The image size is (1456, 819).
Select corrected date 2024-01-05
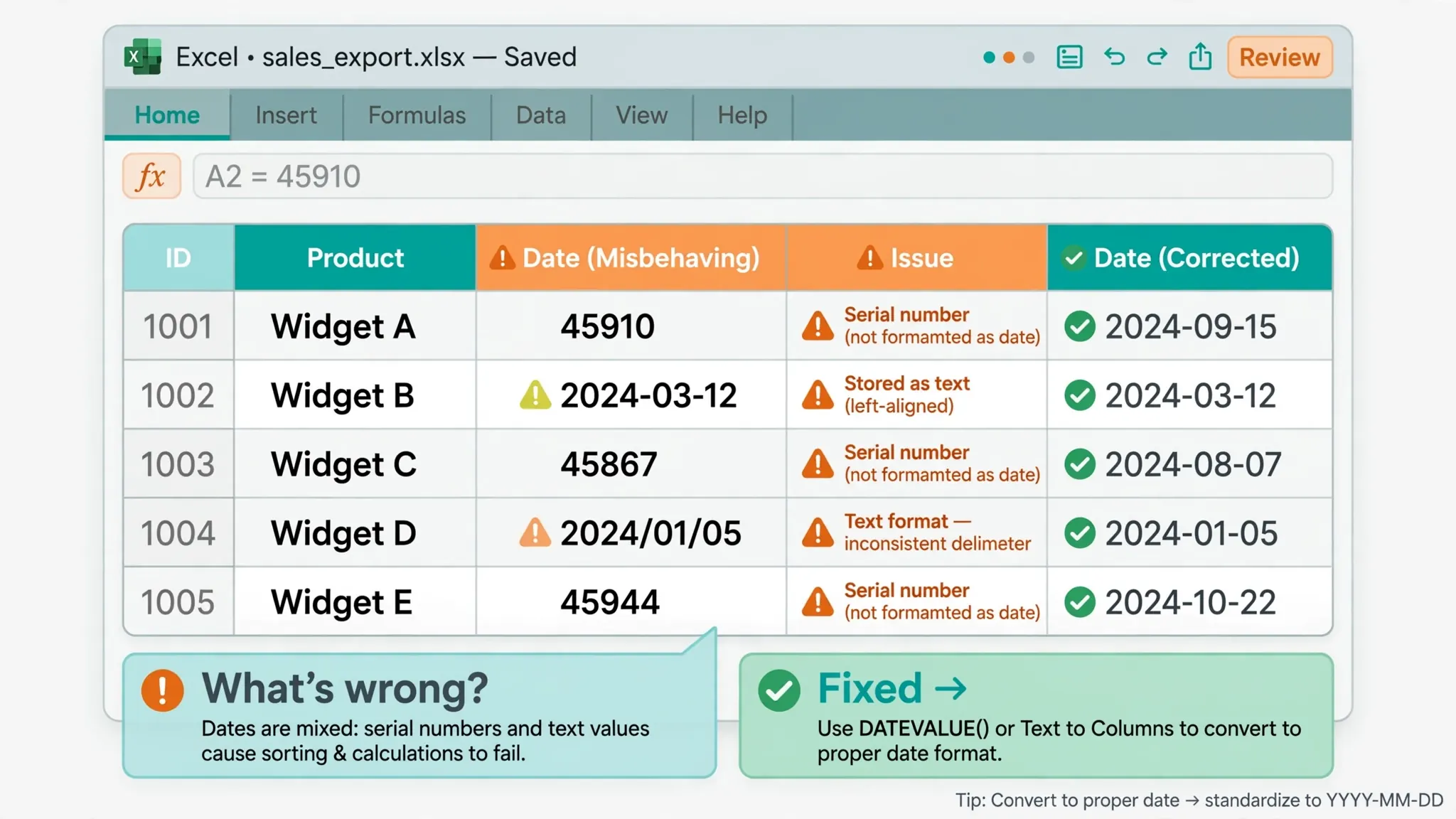click(x=1189, y=533)
